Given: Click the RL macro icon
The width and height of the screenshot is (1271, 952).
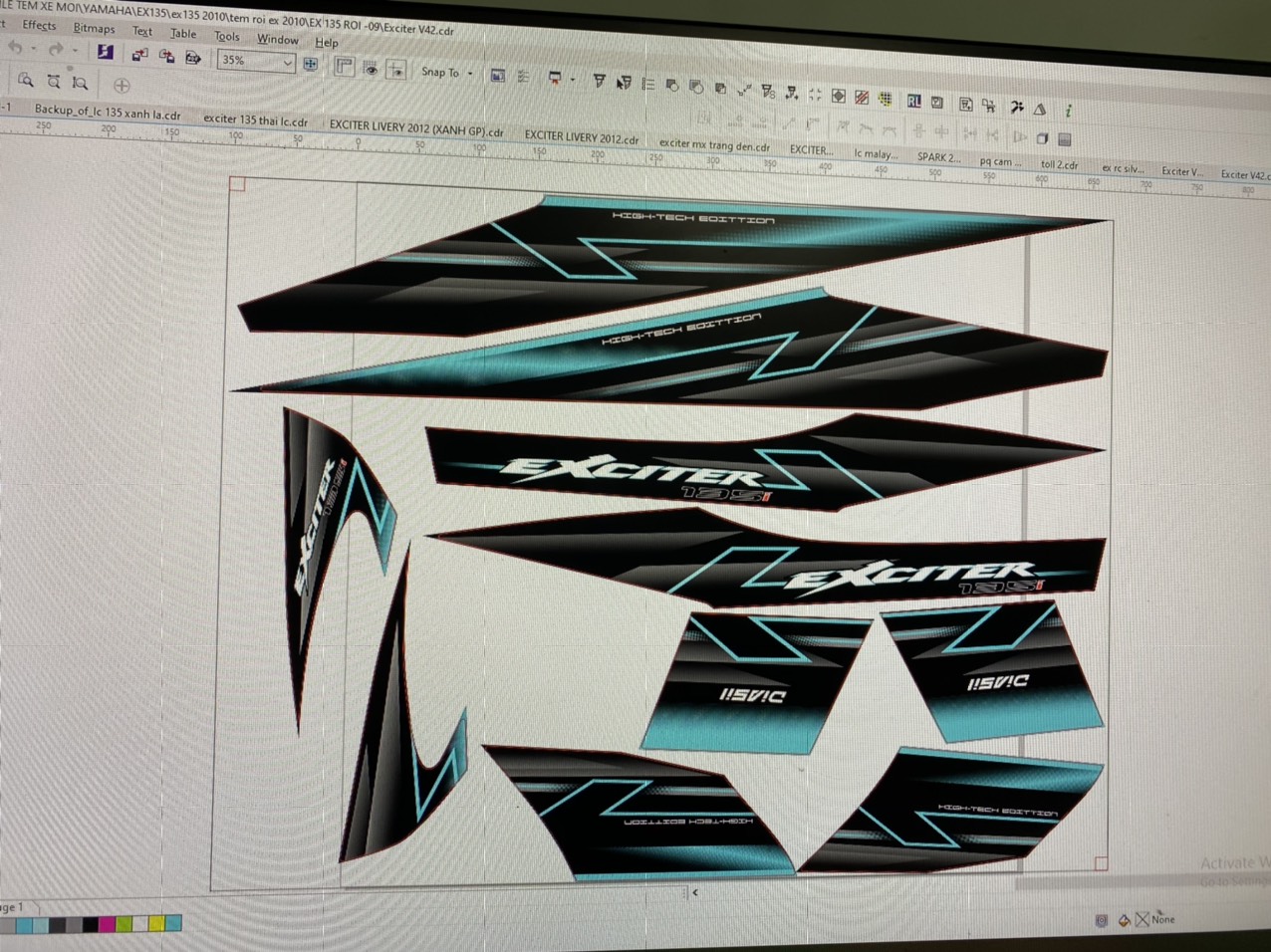Looking at the screenshot, I should pyautogui.click(x=913, y=102).
